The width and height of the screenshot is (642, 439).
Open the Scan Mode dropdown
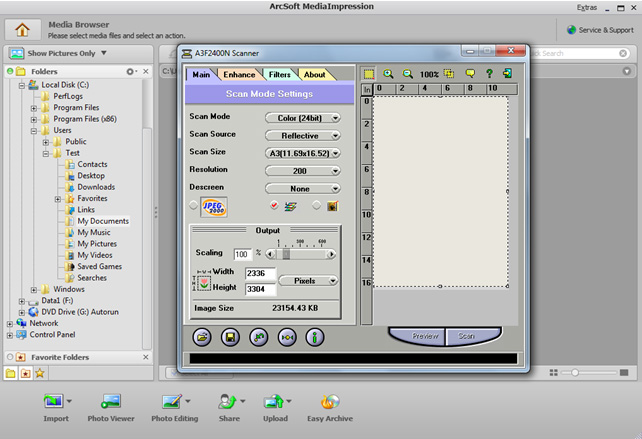pos(303,118)
